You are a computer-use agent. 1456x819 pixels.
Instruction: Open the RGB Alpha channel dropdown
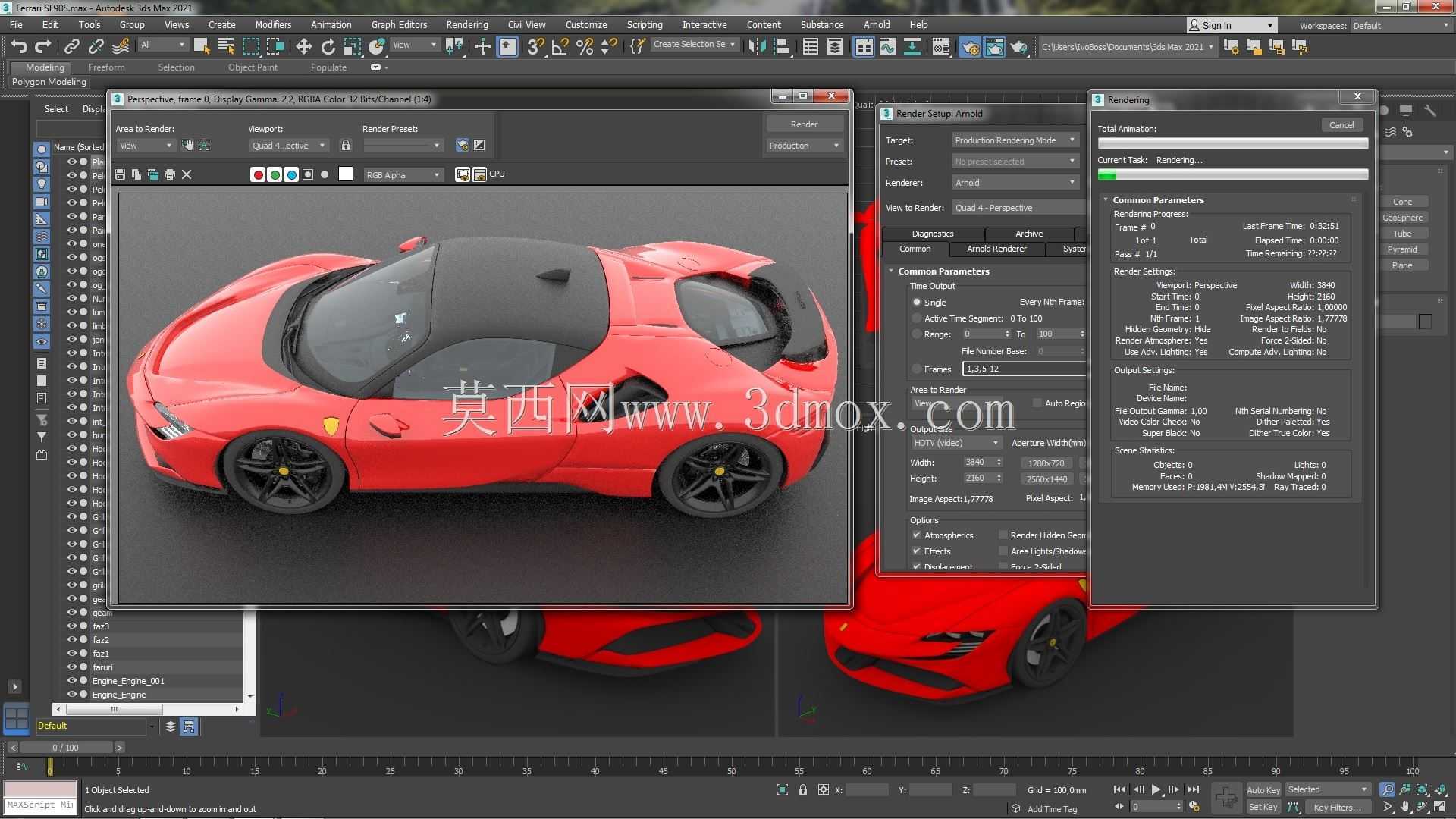pyautogui.click(x=403, y=175)
